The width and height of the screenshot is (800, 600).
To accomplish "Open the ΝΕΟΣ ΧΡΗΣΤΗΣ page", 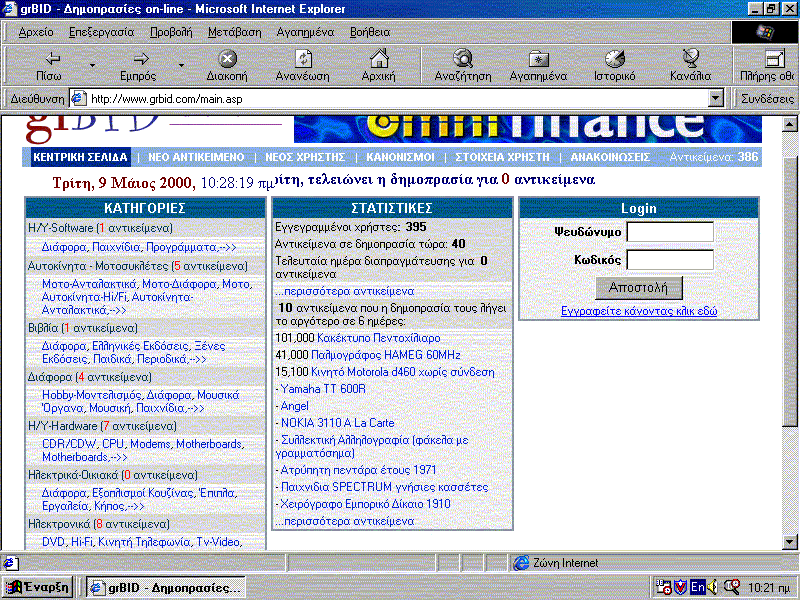I will pyautogui.click(x=305, y=157).
